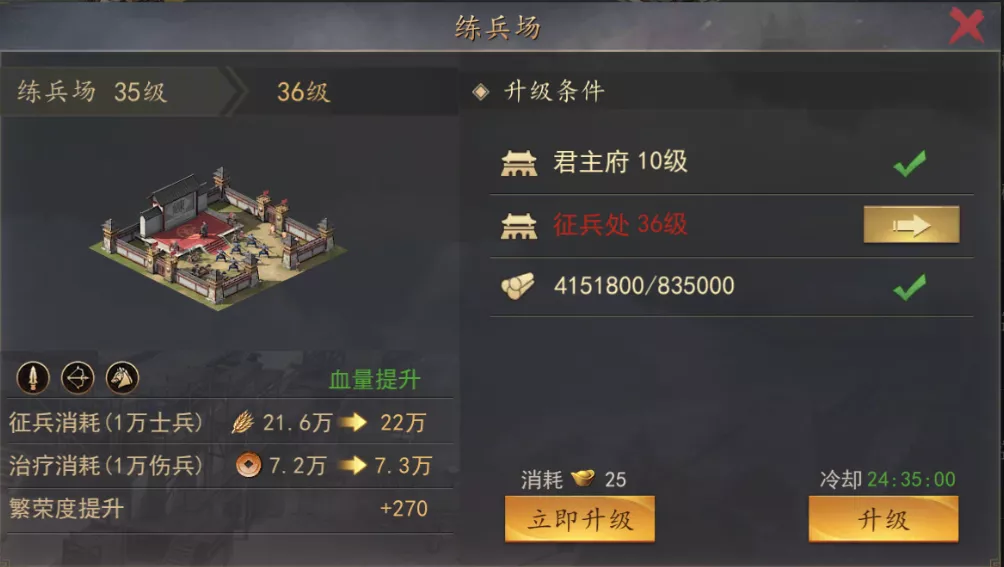This screenshot has width=1004, height=567.
Task: Click the grain icon in 征兵消耗 row
Action: tap(243, 422)
